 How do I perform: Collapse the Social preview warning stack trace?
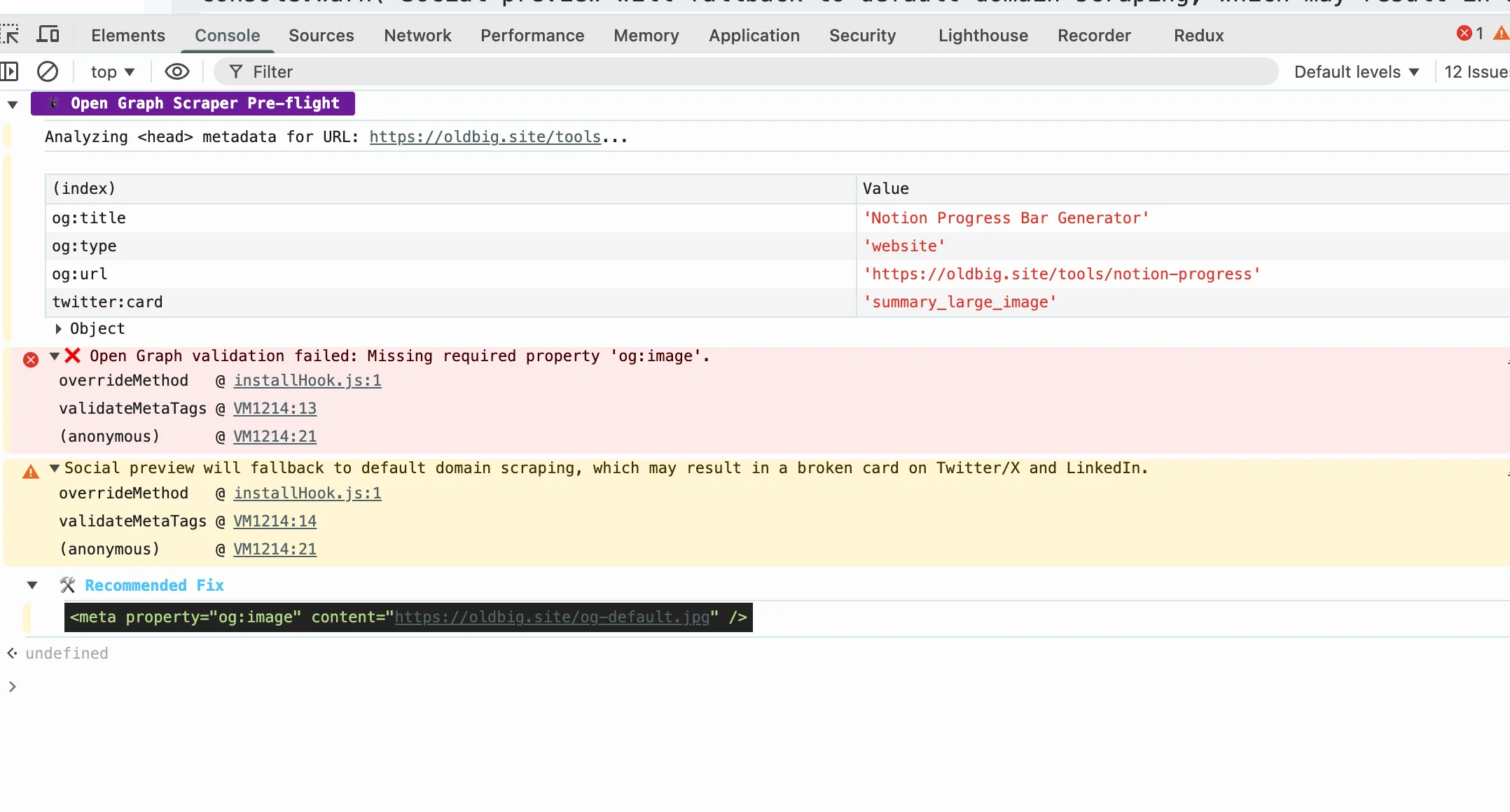tap(54, 468)
